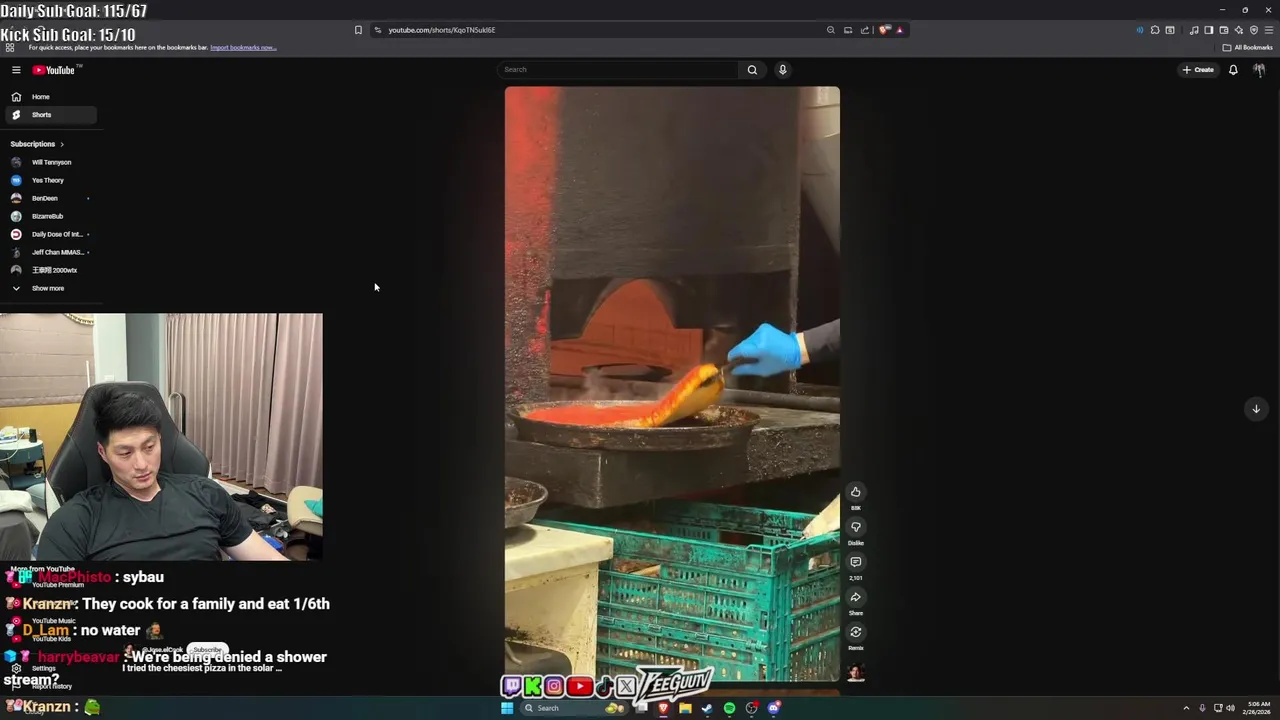Click the taskbar Search box
This screenshot has height=720, width=1280.
[574, 708]
